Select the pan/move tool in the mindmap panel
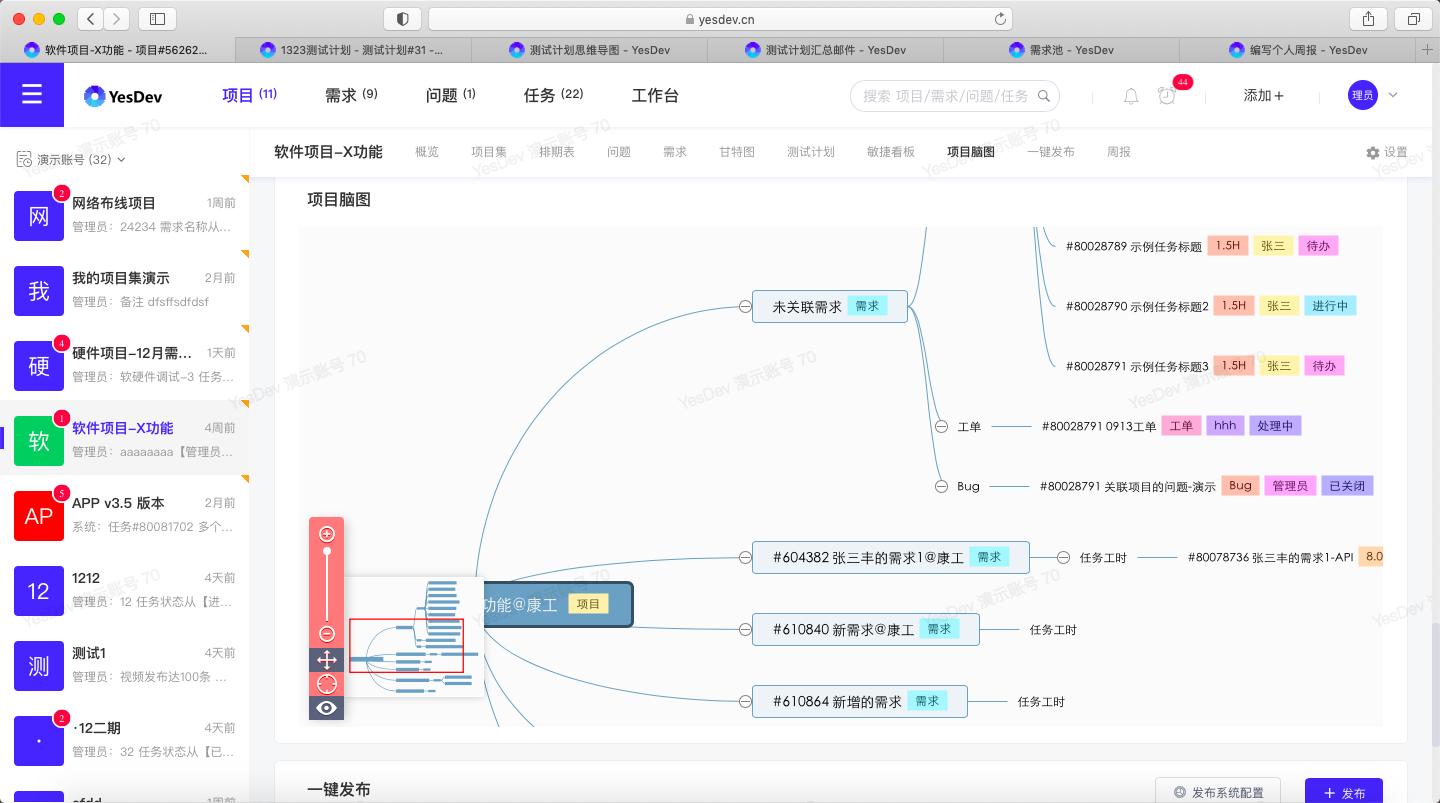The width and height of the screenshot is (1440, 803). [x=326, y=660]
